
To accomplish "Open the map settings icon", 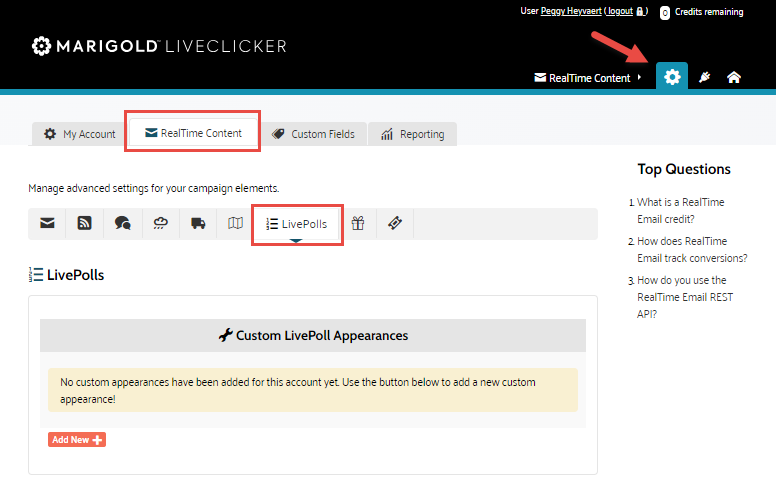I will click(235, 224).
